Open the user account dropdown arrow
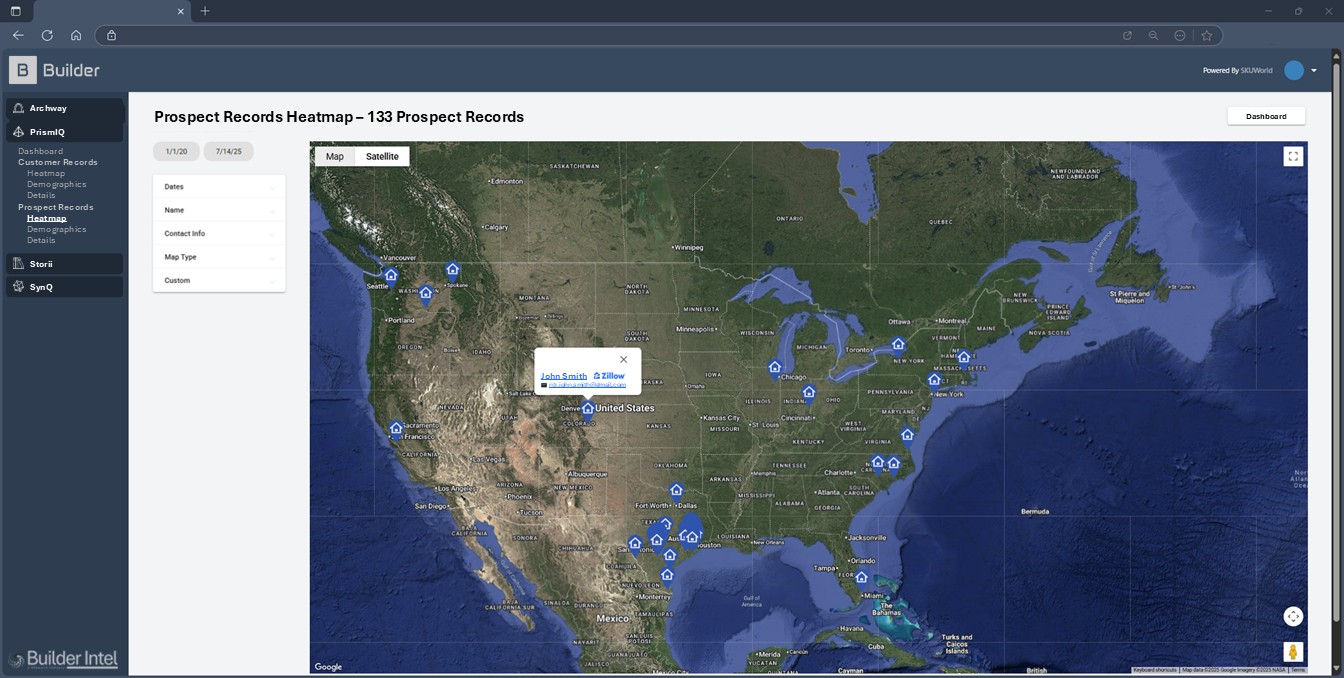This screenshot has width=1344, height=678. click(x=1314, y=71)
